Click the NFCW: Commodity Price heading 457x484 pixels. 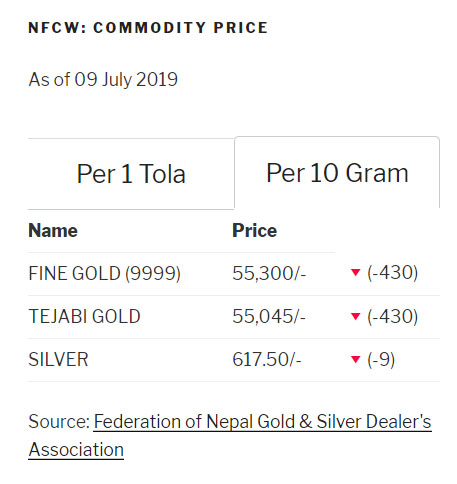pos(148,28)
